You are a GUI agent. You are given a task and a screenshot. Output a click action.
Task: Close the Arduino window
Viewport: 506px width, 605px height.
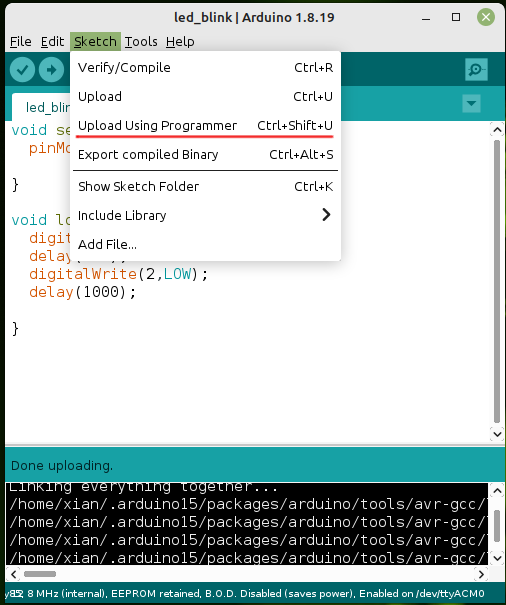pos(486,17)
